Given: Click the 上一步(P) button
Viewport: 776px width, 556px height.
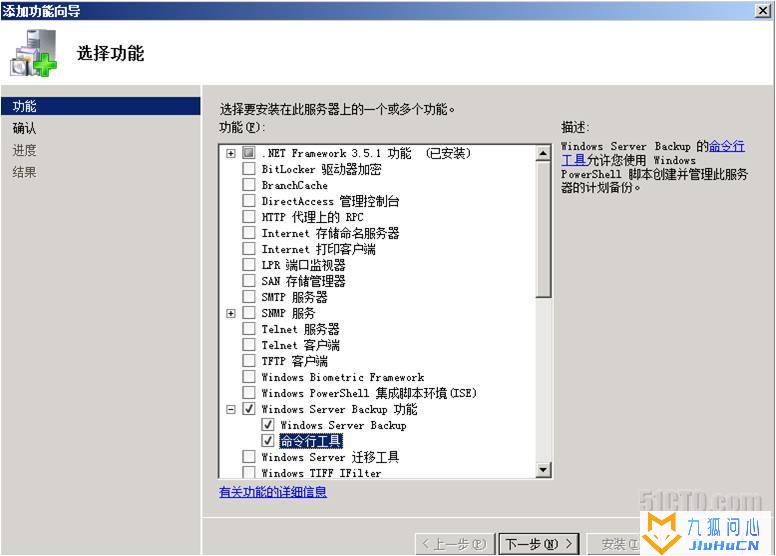Looking at the screenshot, I should coord(454,544).
